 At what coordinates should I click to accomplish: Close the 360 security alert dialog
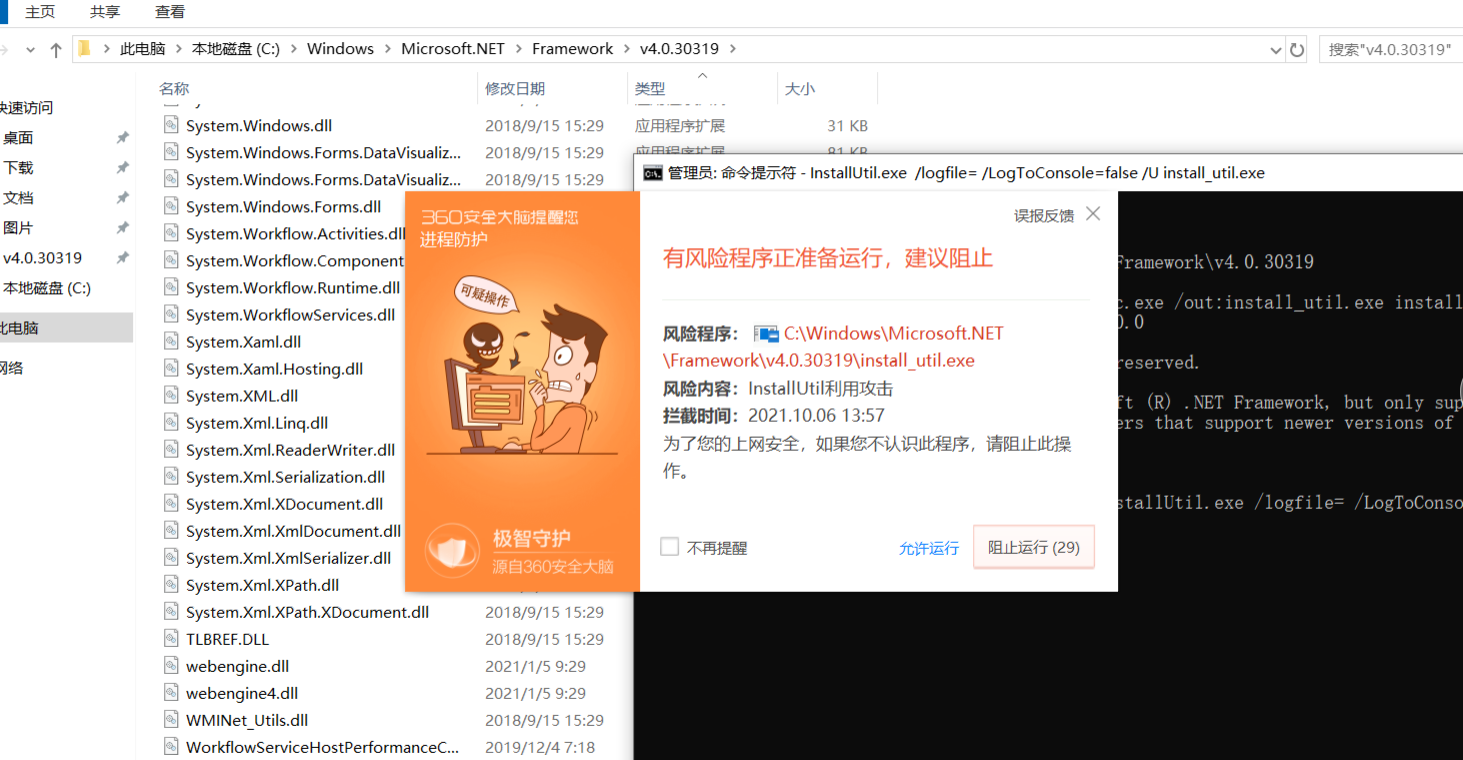click(x=1093, y=214)
